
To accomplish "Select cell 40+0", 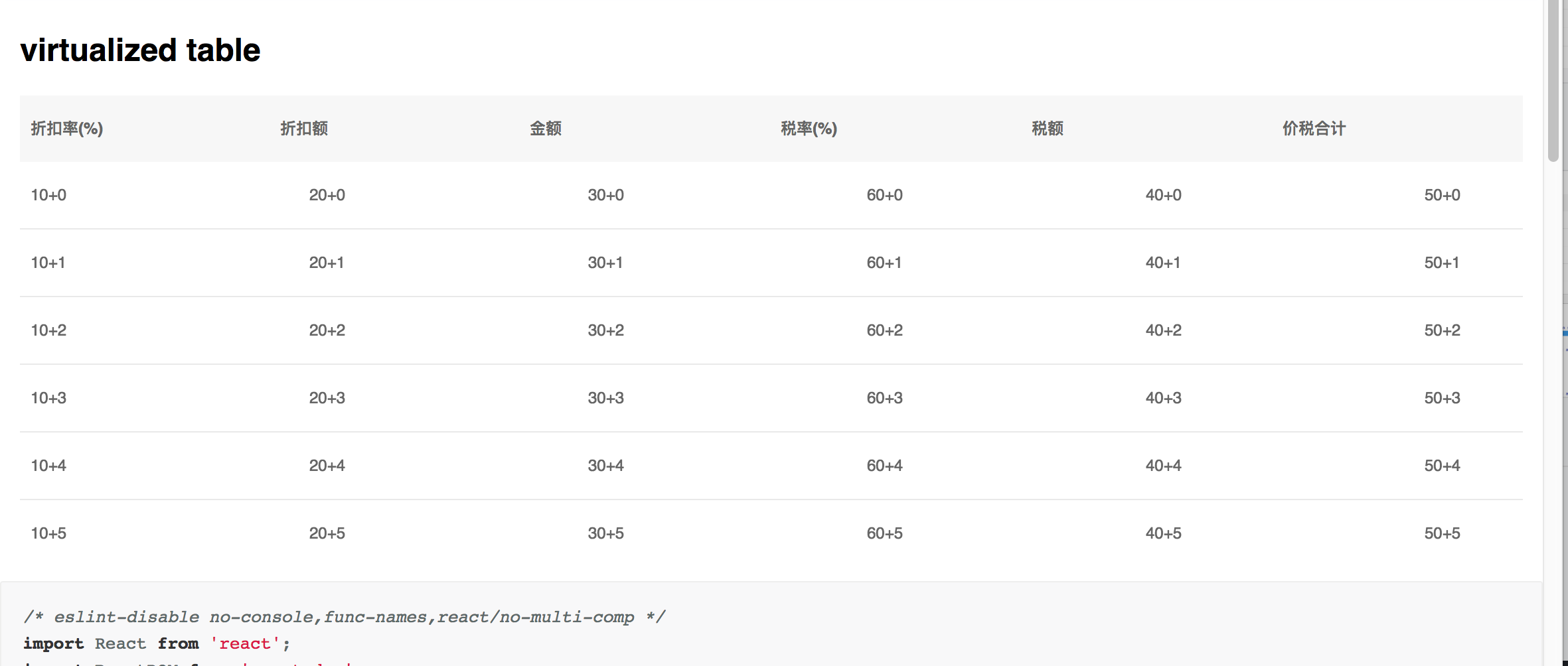I will click(x=1164, y=195).
